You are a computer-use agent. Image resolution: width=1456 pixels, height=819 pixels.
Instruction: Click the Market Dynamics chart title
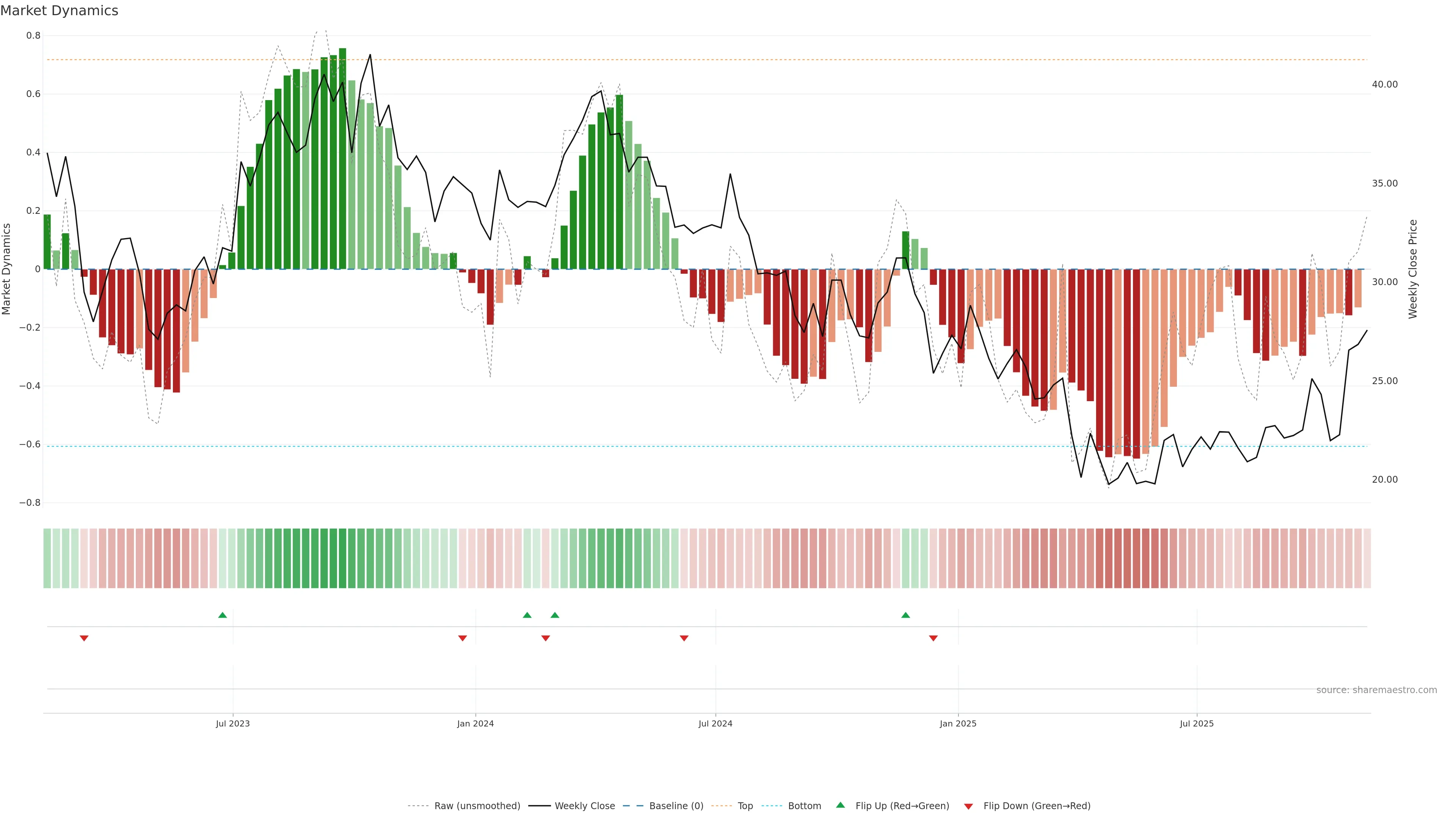tap(60, 11)
